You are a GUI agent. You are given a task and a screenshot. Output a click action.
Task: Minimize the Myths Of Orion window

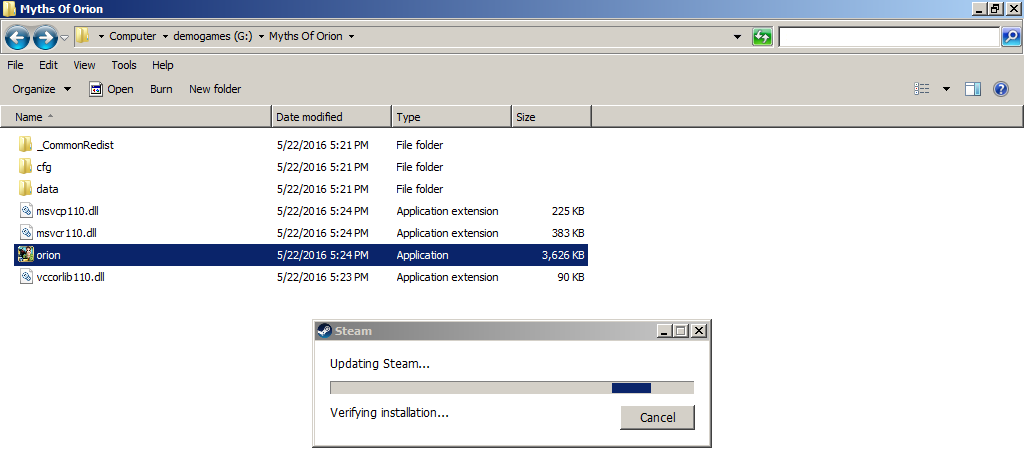(x=980, y=8)
